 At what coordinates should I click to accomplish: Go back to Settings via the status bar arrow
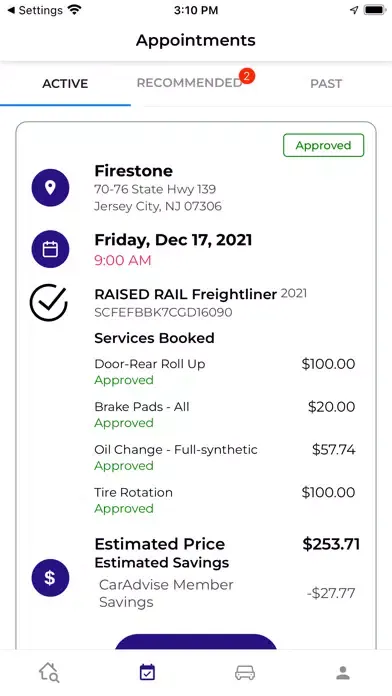point(35,10)
